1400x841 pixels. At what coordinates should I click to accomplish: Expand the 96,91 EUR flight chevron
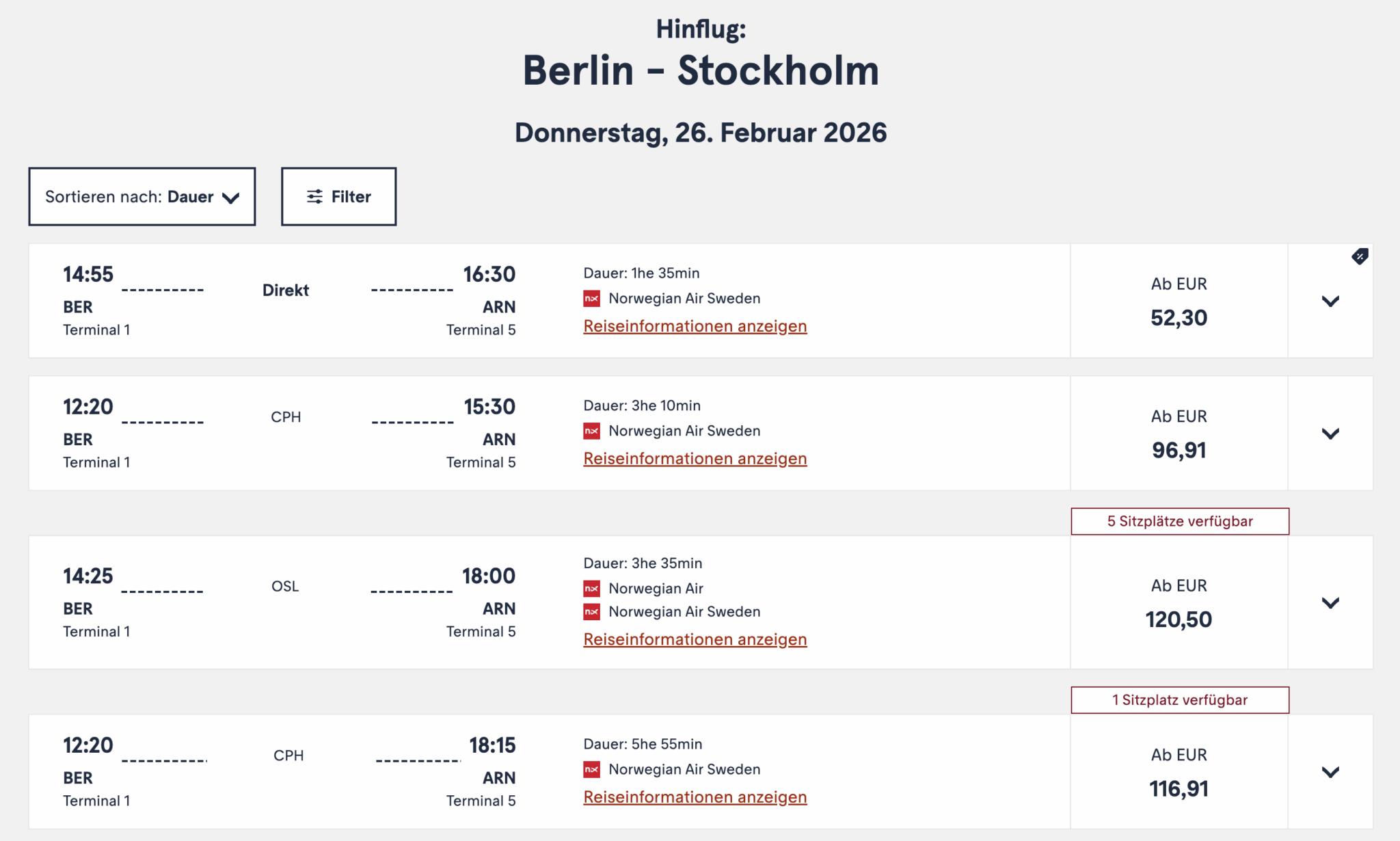1330,434
